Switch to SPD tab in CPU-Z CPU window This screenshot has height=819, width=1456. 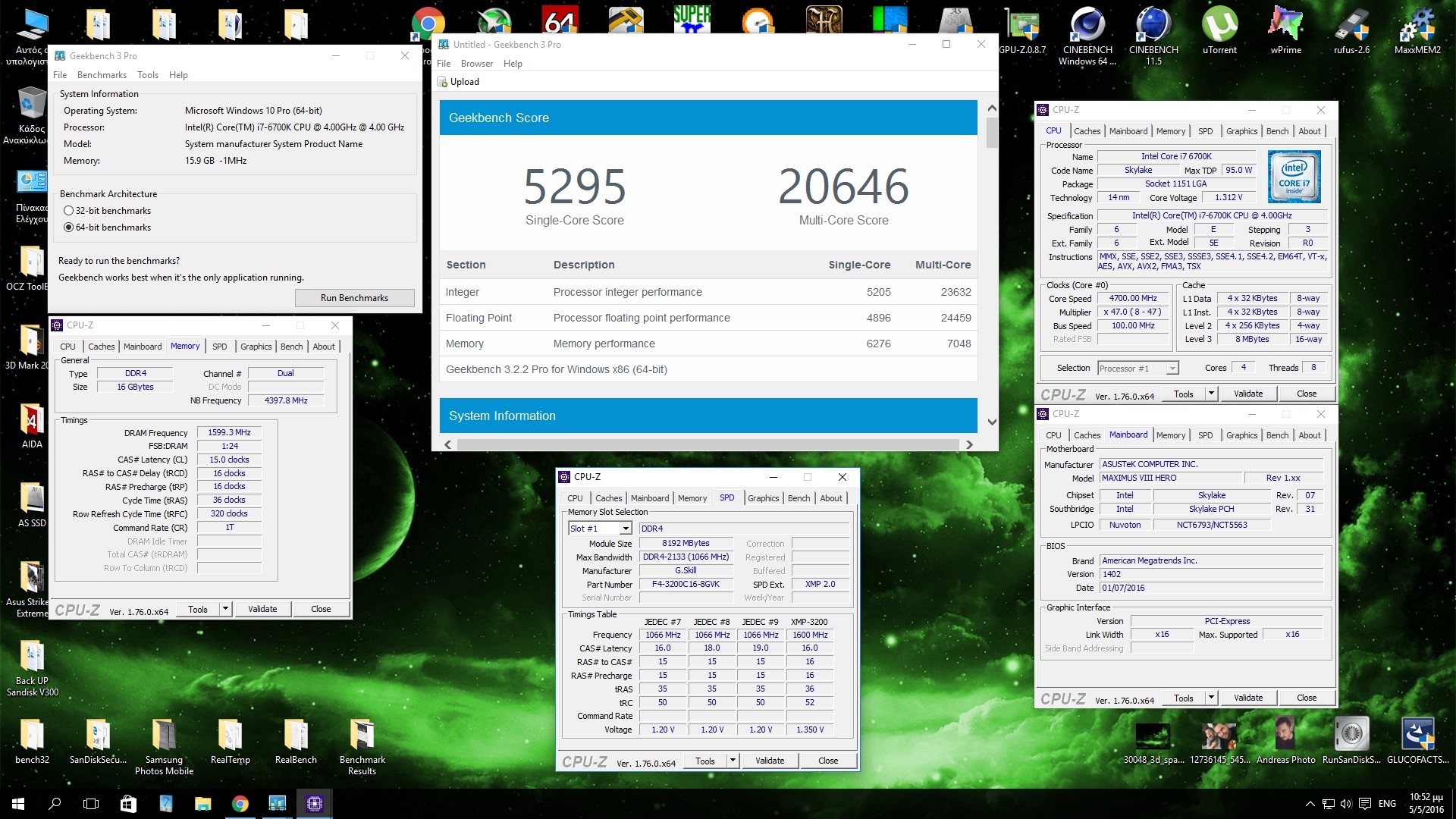tap(1205, 131)
